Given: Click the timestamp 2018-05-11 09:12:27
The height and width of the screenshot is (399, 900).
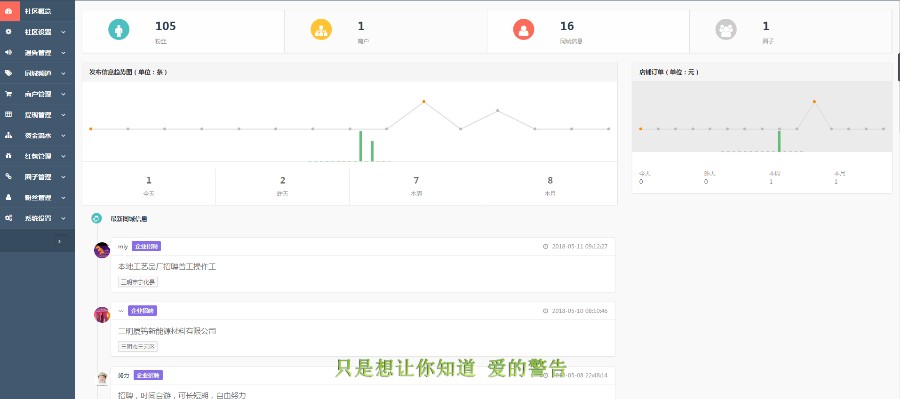Looking at the screenshot, I should click(x=580, y=246).
